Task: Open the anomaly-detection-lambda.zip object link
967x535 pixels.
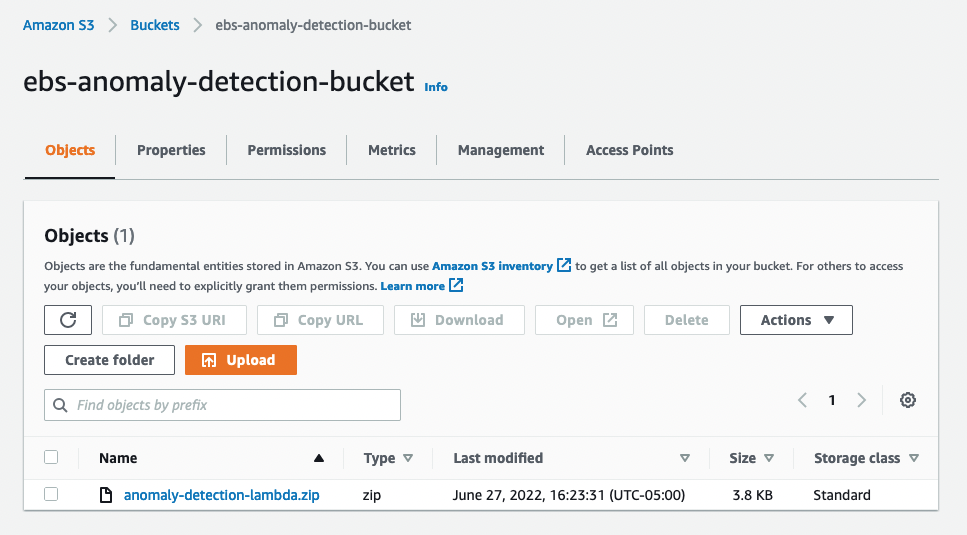Action: tap(221, 495)
